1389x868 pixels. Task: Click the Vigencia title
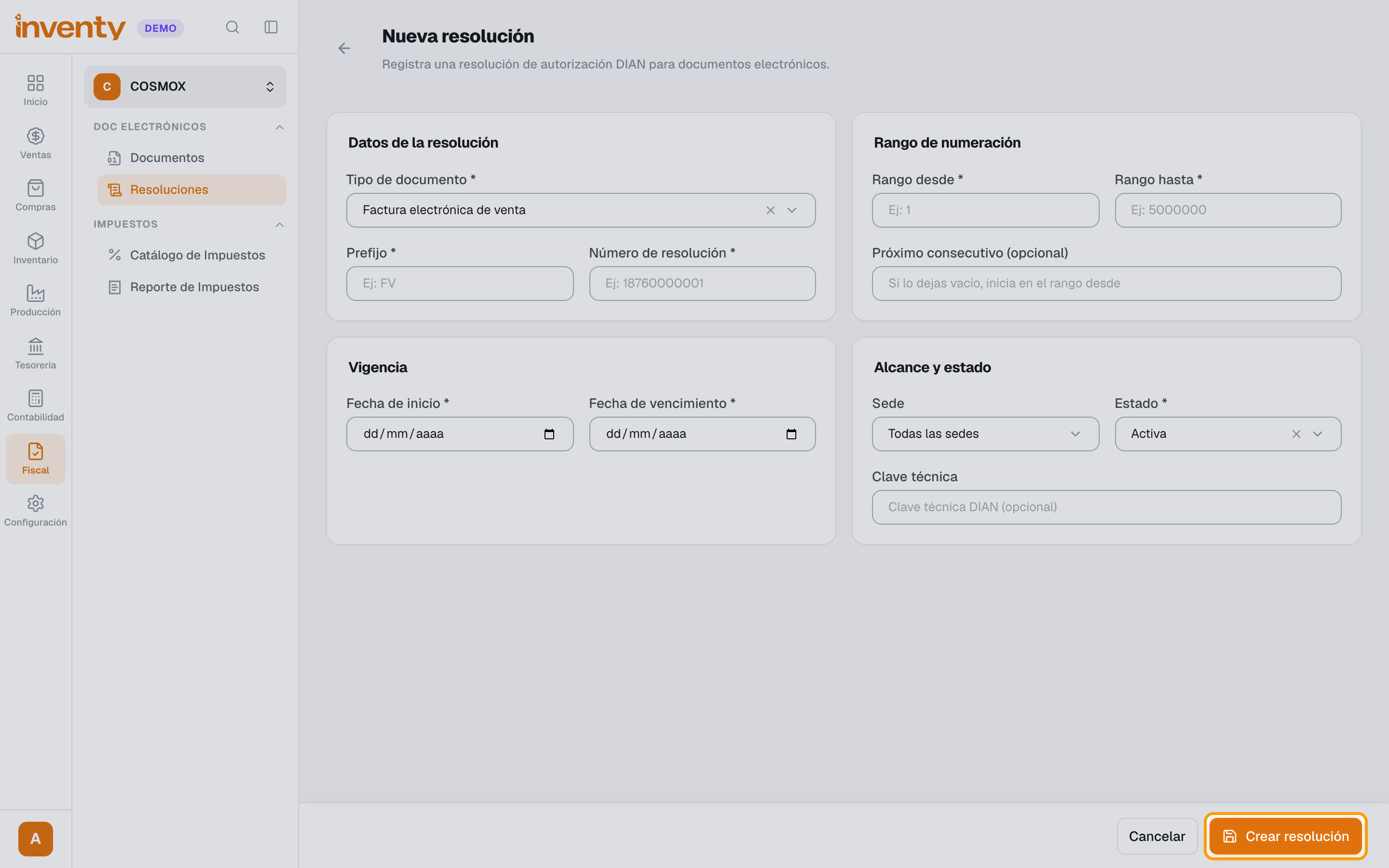coord(378,367)
